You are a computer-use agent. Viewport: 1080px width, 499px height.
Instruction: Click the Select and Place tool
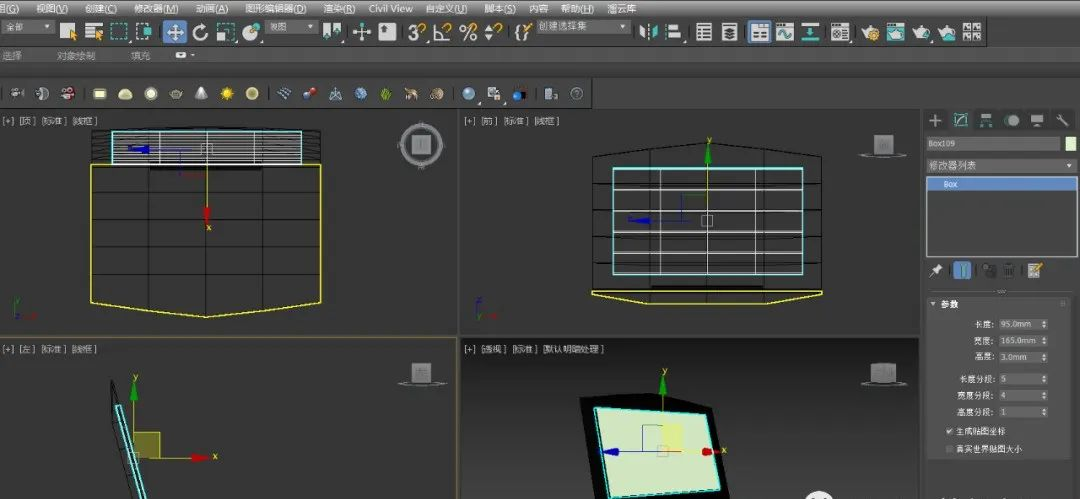tap(251, 32)
